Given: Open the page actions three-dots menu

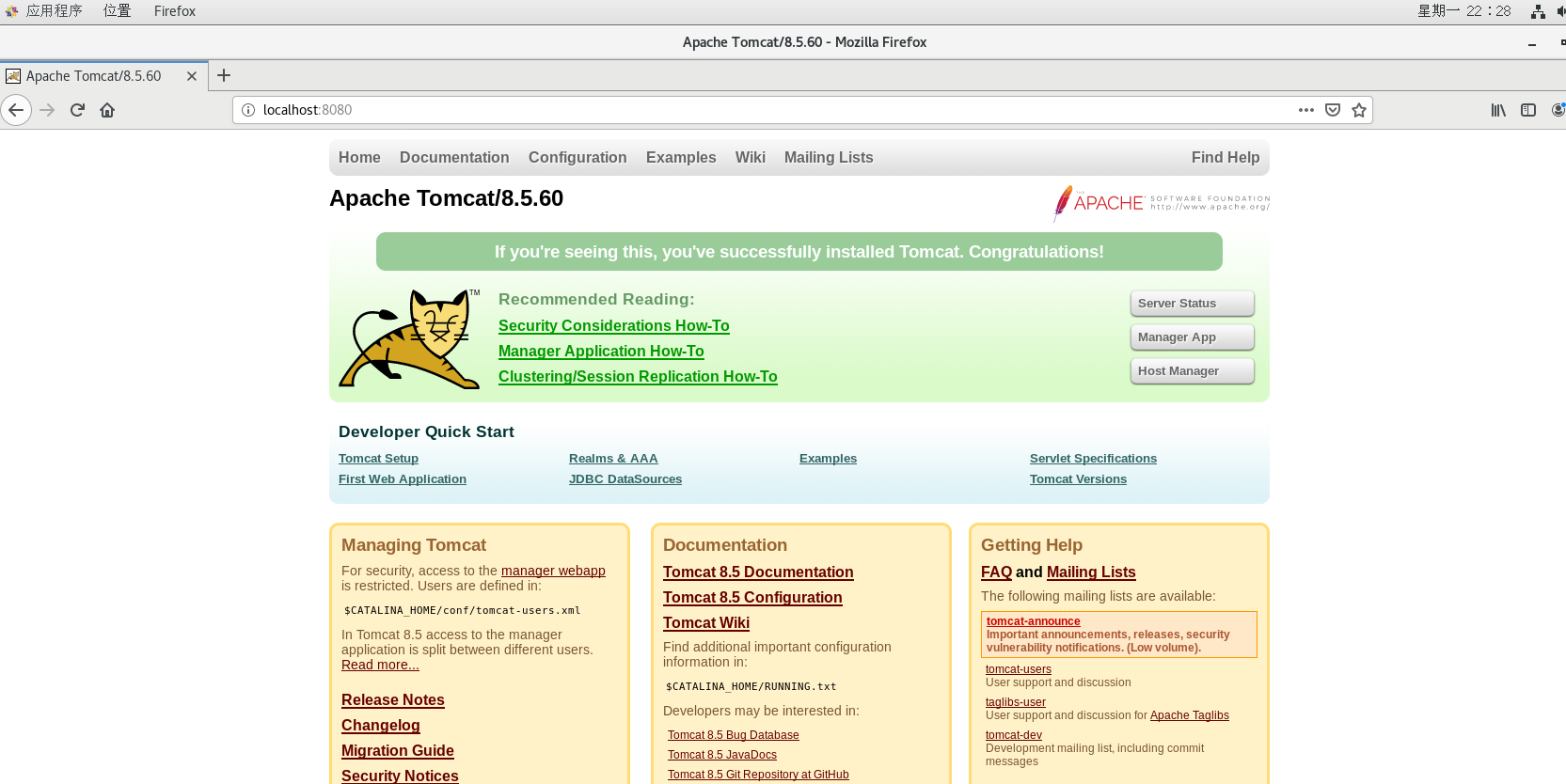Looking at the screenshot, I should point(1305,110).
